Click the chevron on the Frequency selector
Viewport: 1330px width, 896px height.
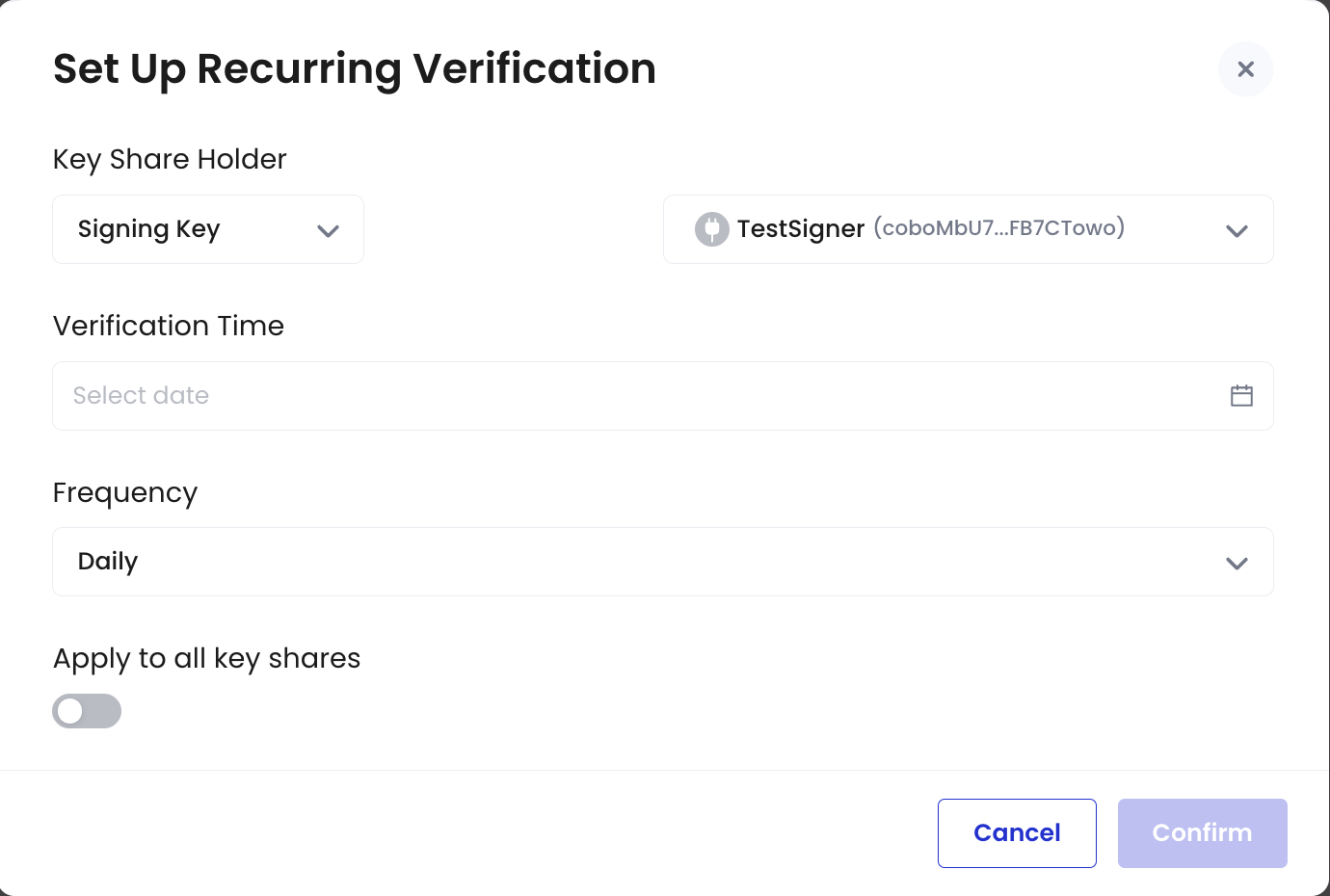point(1237,563)
